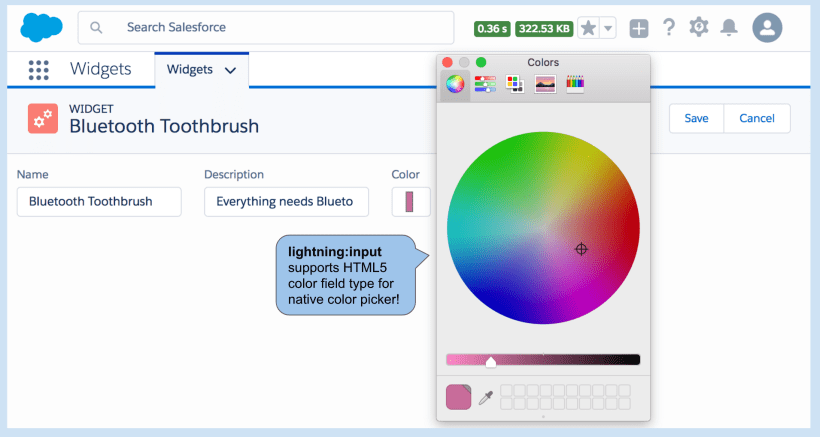Select the color wheel picker tab

coord(455,84)
